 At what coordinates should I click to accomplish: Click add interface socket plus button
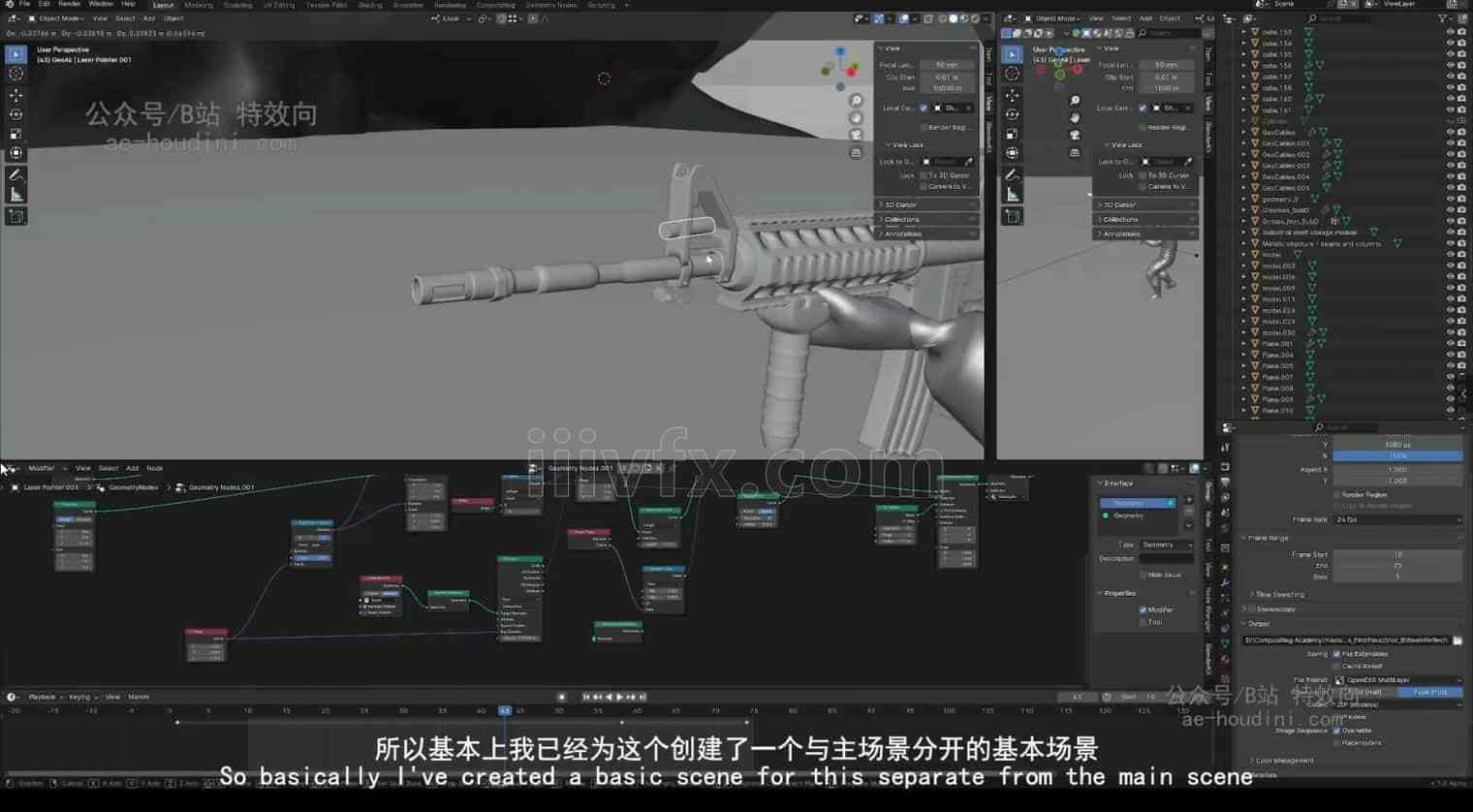click(x=1189, y=501)
